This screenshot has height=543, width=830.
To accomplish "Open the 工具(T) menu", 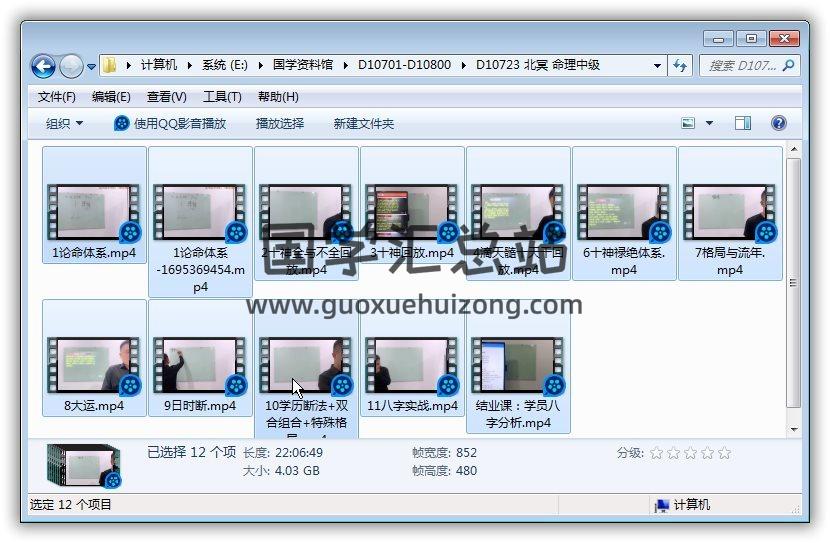I will point(222,97).
